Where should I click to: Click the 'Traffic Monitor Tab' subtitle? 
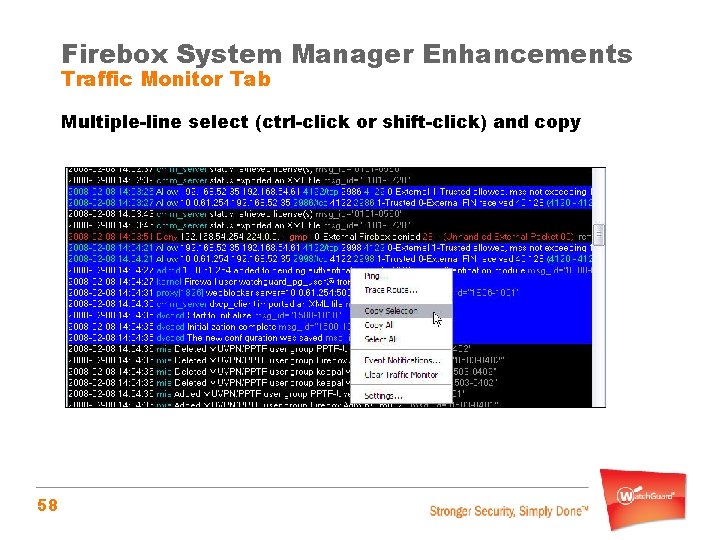tap(166, 79)
